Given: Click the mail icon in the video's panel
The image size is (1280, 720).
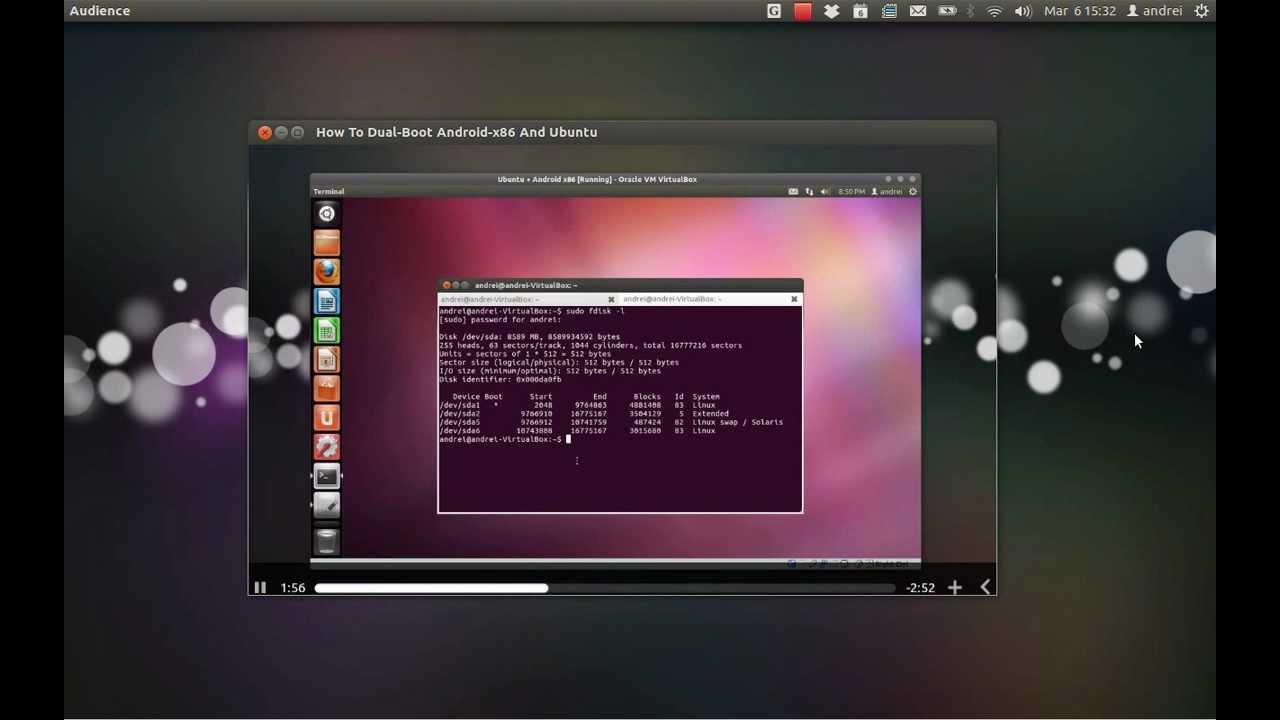Looking at the screenshot, I should (x=793, y=191).
